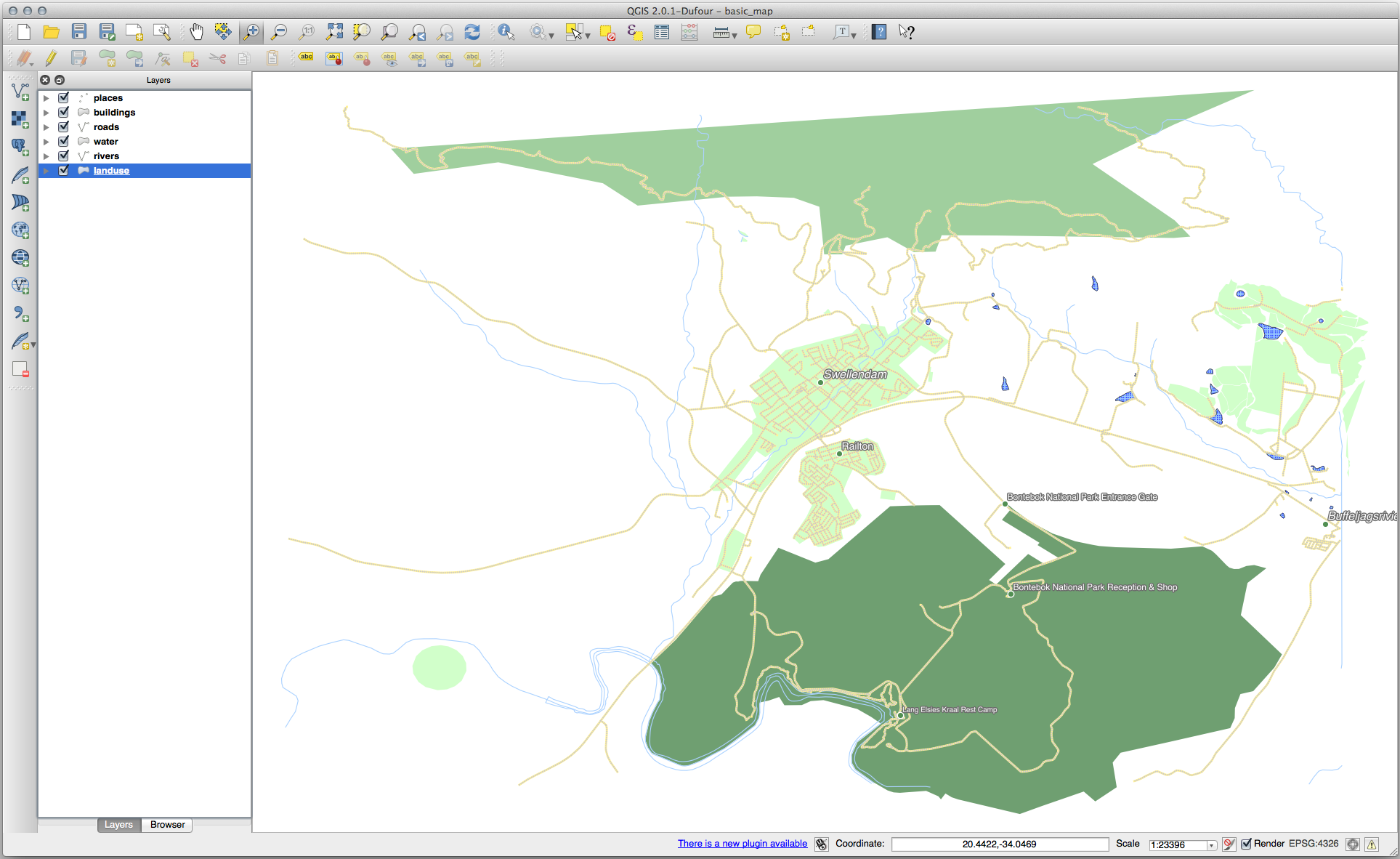Click Zoom Full extent icon
This screenshot has height=859, width=1400.
pyautogui.click(x=334, y=32)
